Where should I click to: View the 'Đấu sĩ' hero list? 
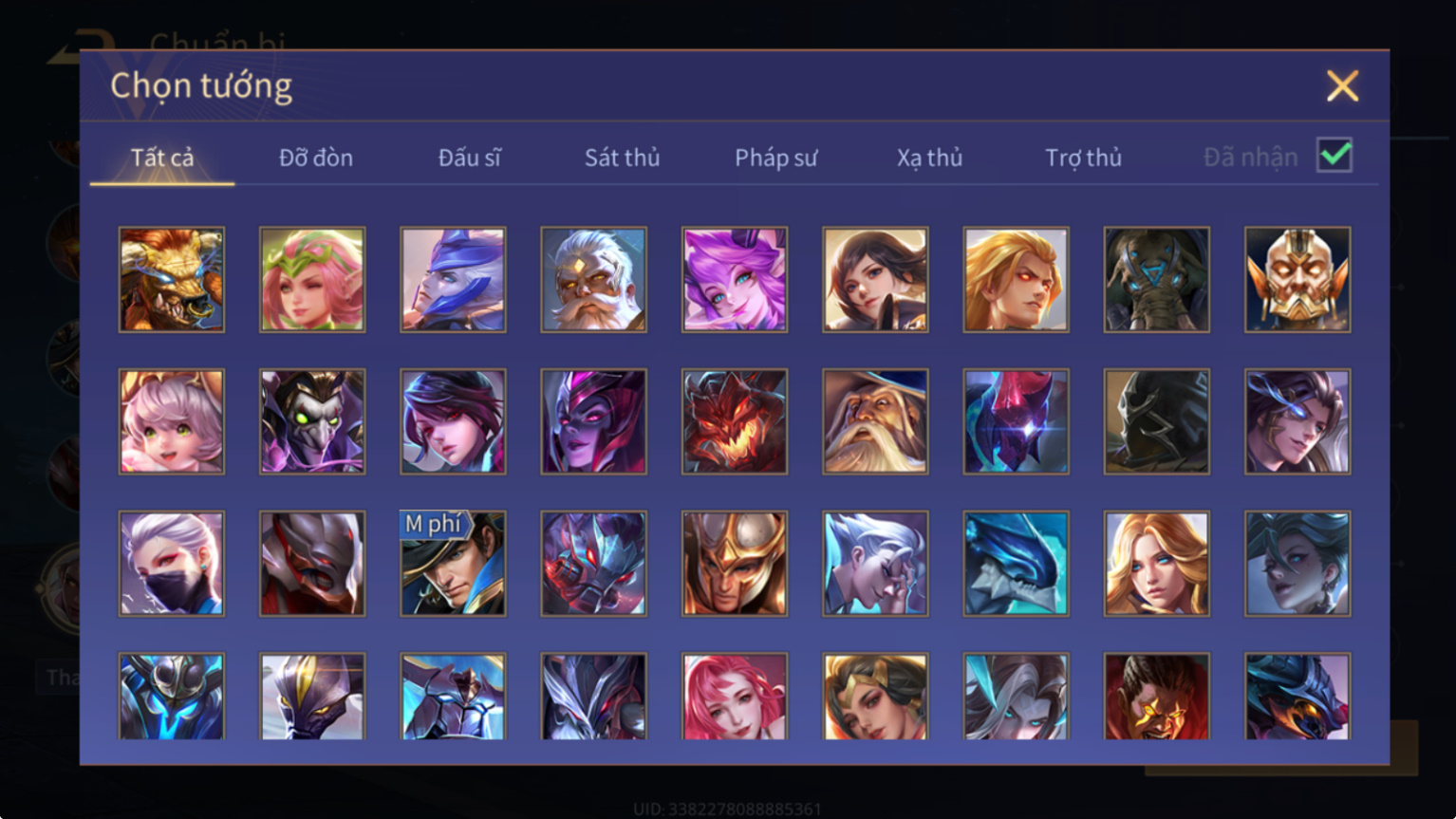click(x=469, y=158)
